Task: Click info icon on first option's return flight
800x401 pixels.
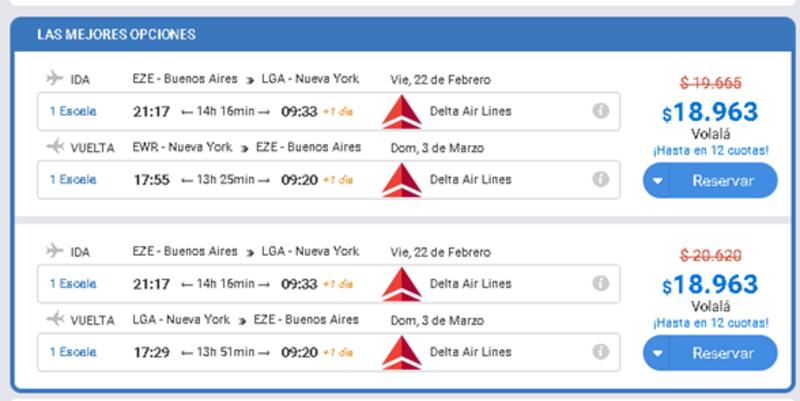Action: pos(600,179)
